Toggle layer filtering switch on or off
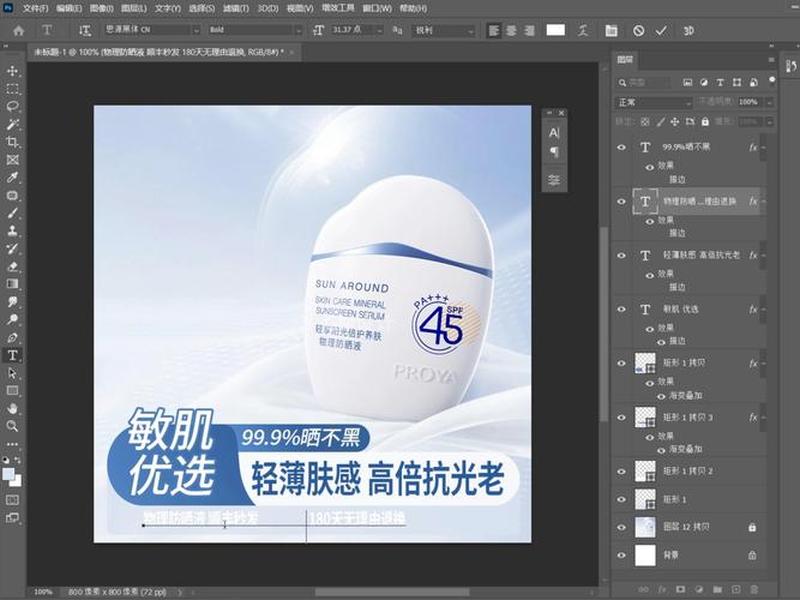800x600 pixels. click(x=772, y=80)
